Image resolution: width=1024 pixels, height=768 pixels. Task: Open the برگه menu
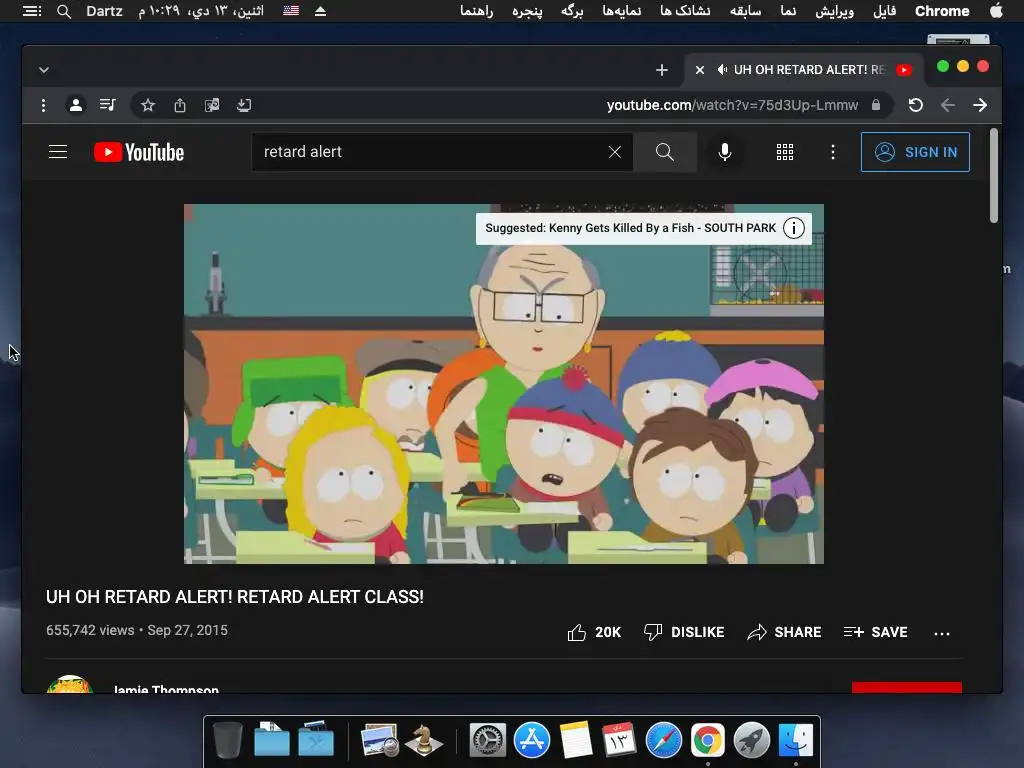tap(572, 11)
